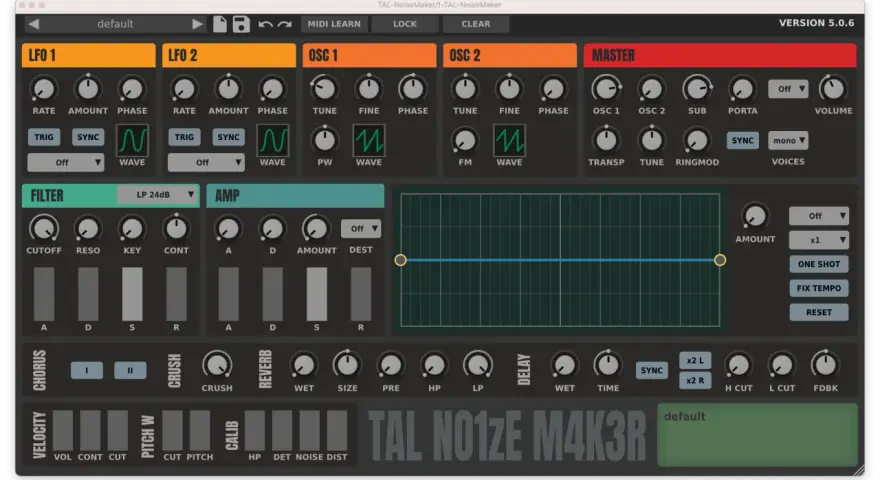Viewport: 880px width, 480px height.
Task: Toggle the delay SYNC button
Action: 652,371
